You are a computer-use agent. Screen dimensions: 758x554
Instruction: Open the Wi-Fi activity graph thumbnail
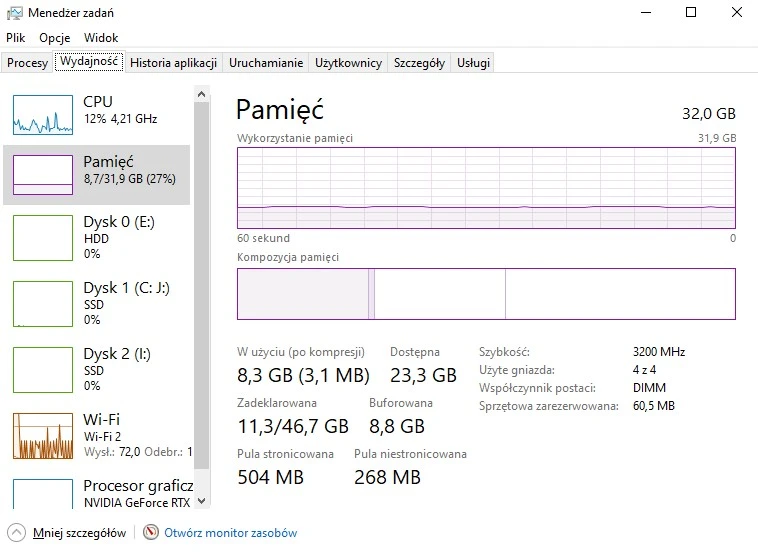click(43, 434)
